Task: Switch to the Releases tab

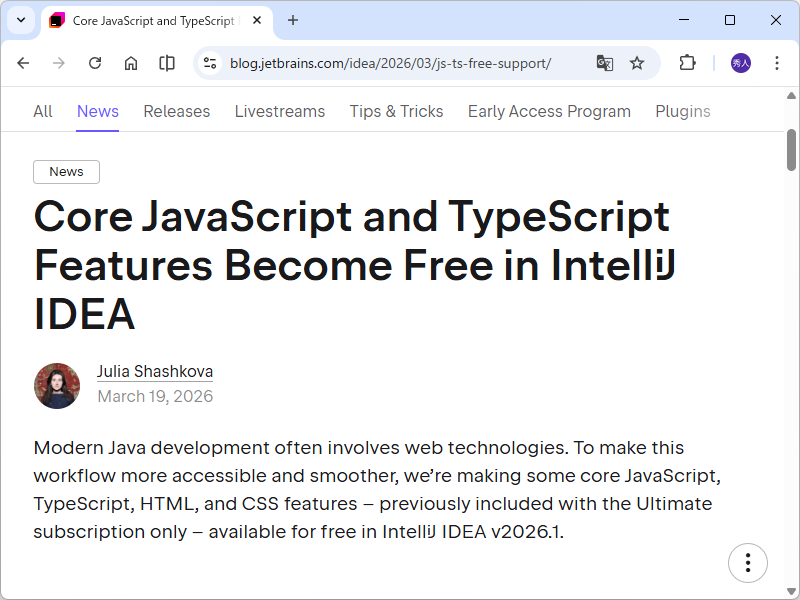Action: pos(176,111)
